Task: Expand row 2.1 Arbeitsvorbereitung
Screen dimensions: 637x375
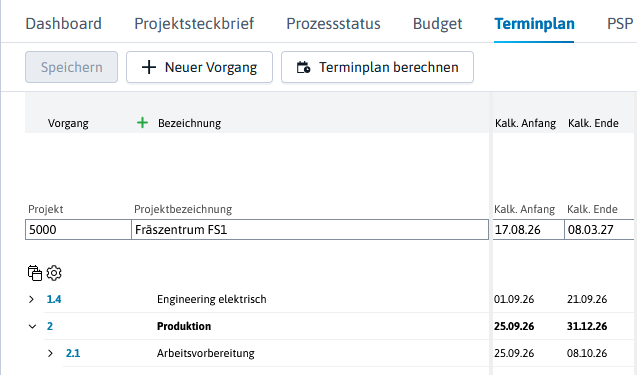Action: [x=50, y=353]
